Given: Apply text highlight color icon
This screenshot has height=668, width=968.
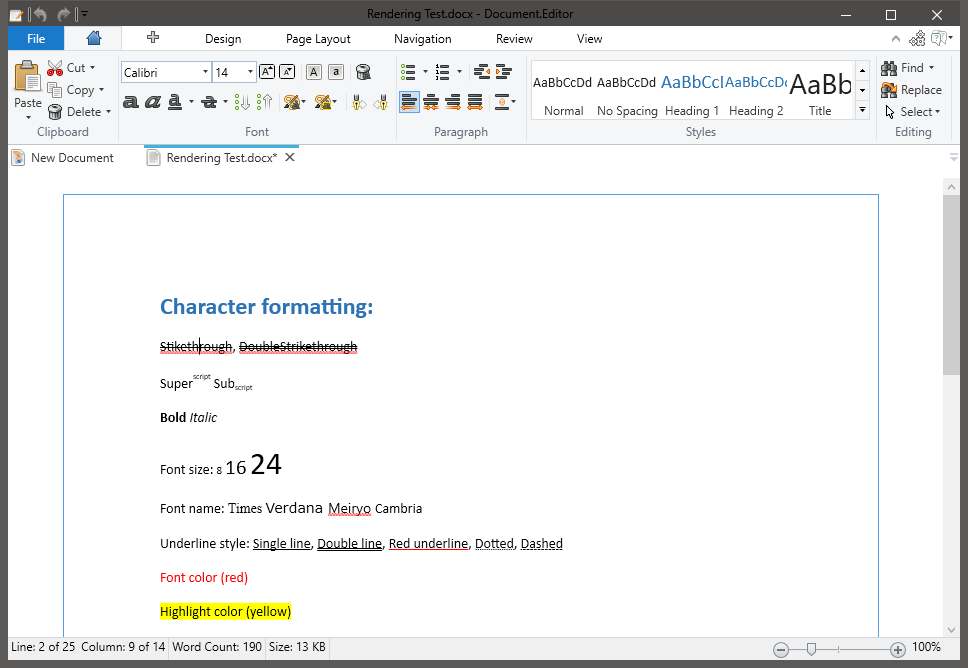Looking at the screenshot, I should [x=322, y=102].
